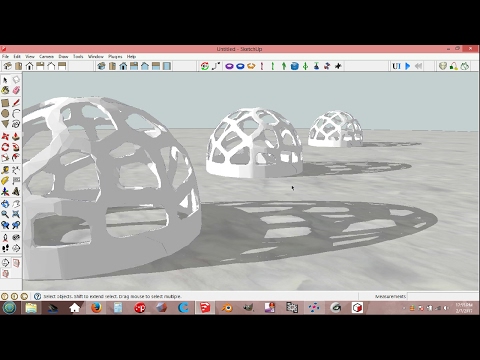The image size is (480, 360).
Task: Select the Push/Pull tool
Action: (16, 136)
